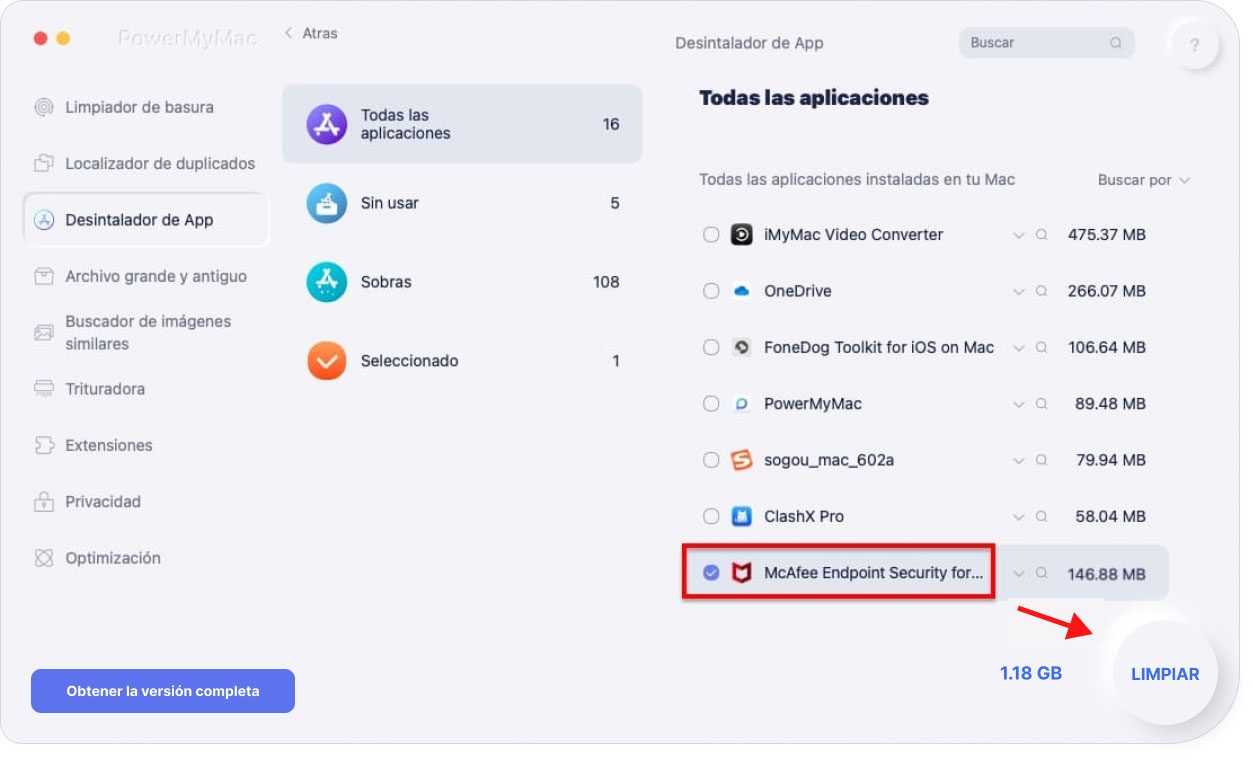Click Obtener la versión completa button
1253x760 pixels.
click(x=163, y=691)
